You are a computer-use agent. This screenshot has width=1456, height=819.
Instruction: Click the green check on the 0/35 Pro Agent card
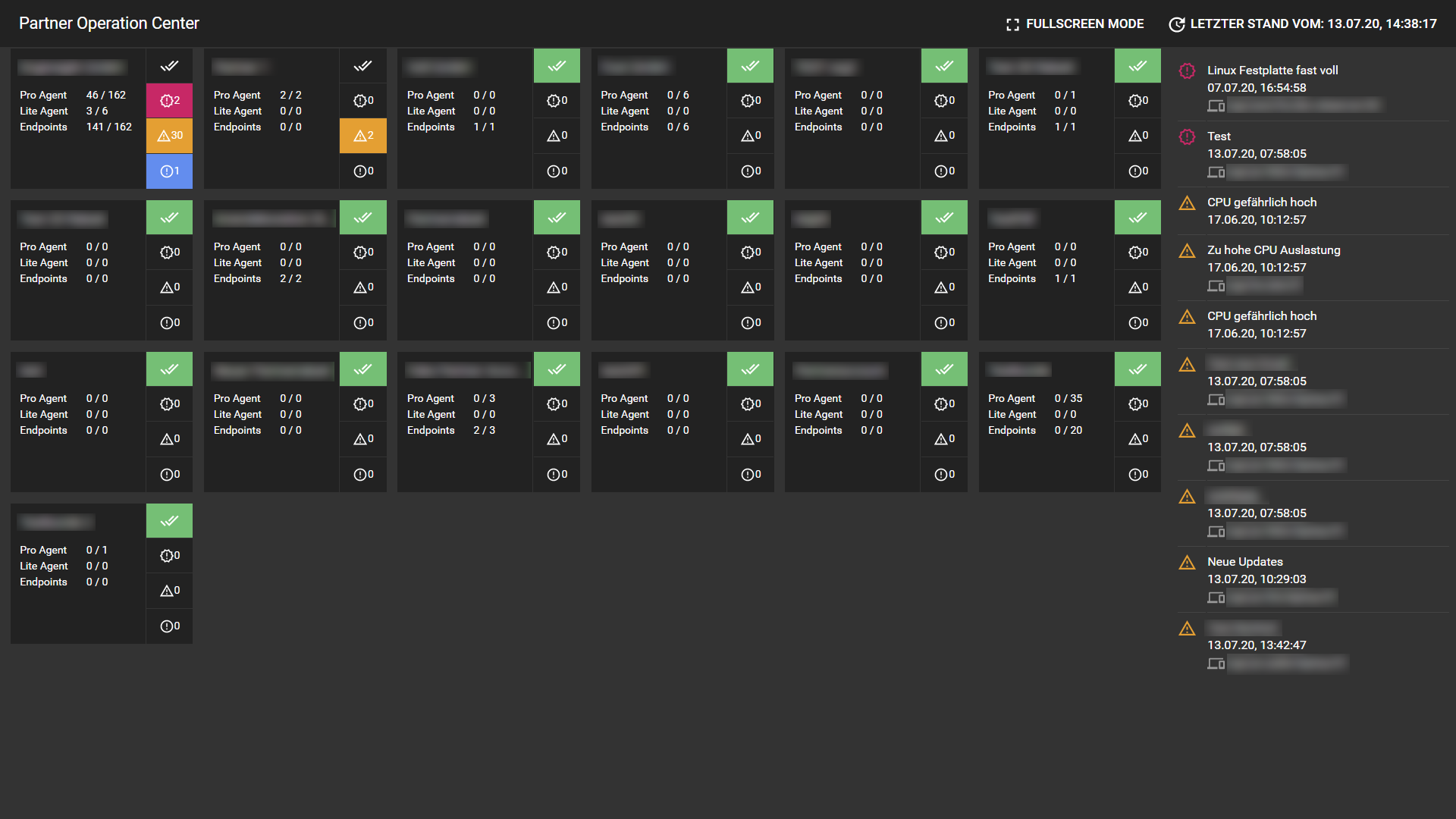click(x=1137, y=369)
